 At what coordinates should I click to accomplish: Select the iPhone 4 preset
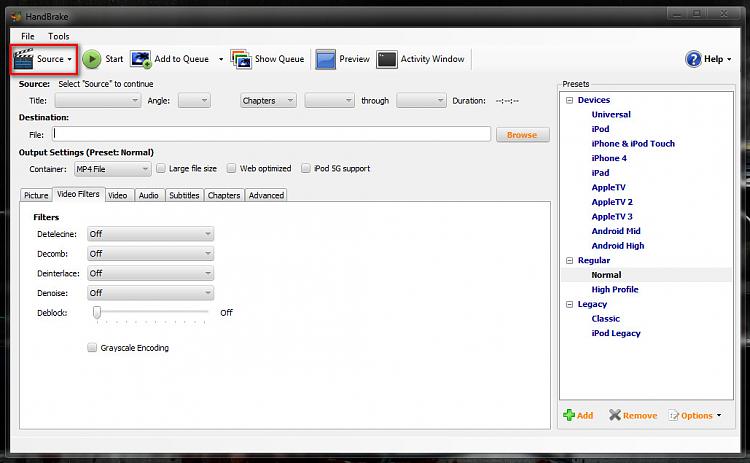[609, 158]
